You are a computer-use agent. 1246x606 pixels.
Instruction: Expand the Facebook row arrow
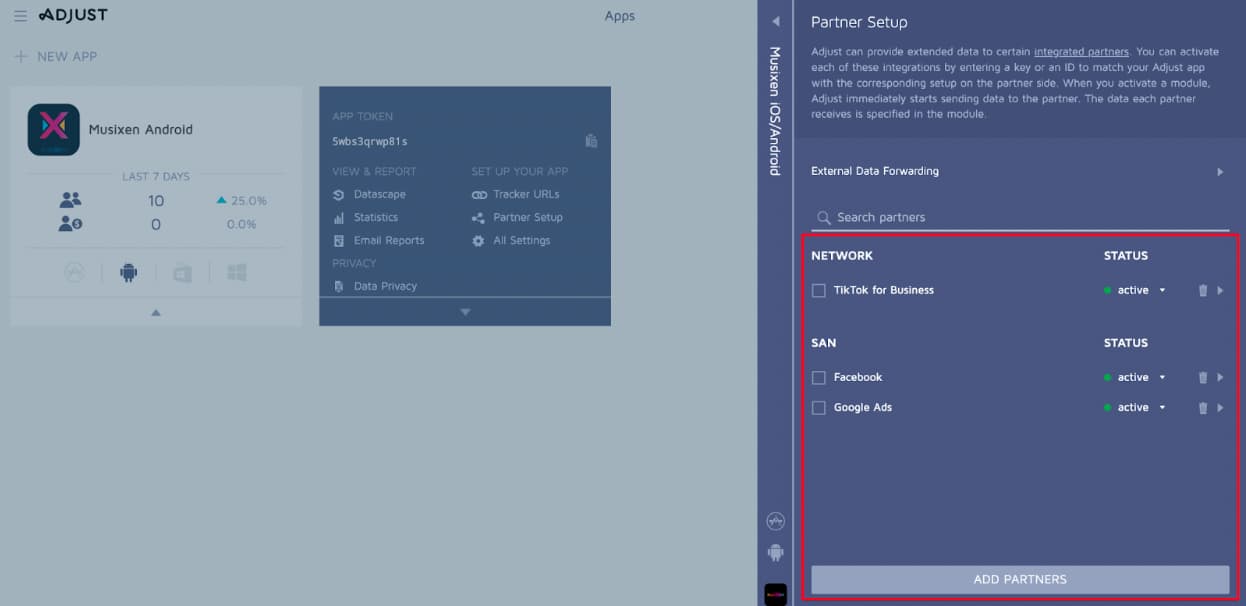[x=1220, y=377]
